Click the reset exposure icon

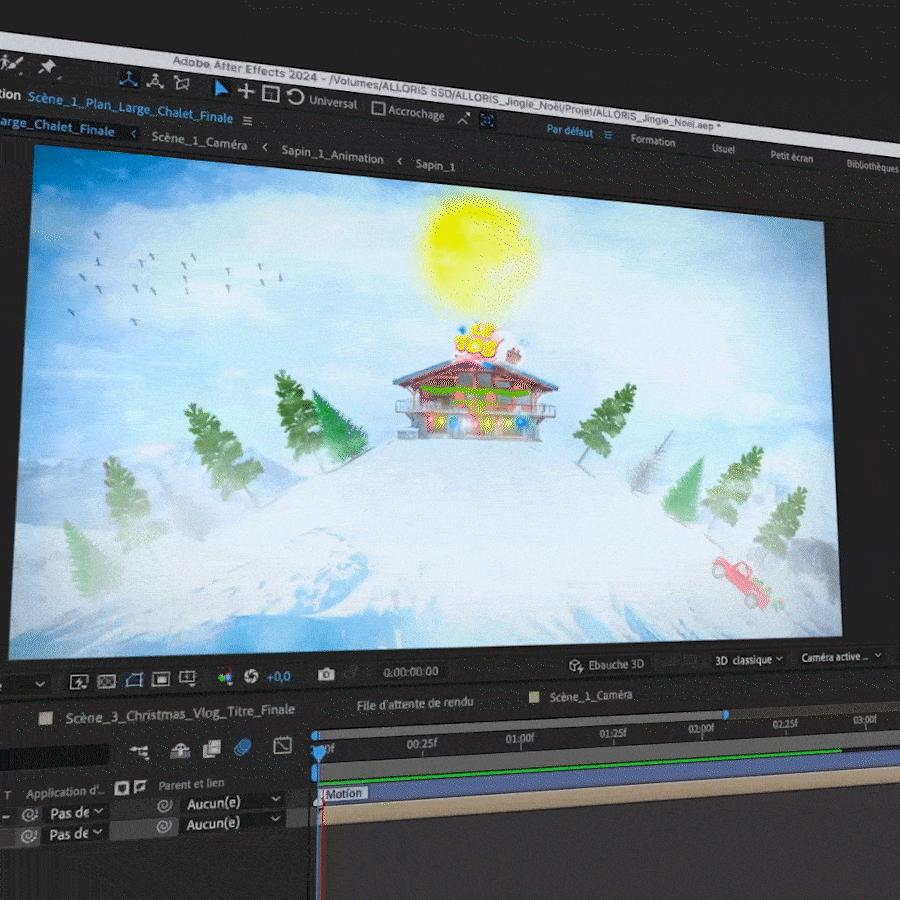click(x=251, y=677)
